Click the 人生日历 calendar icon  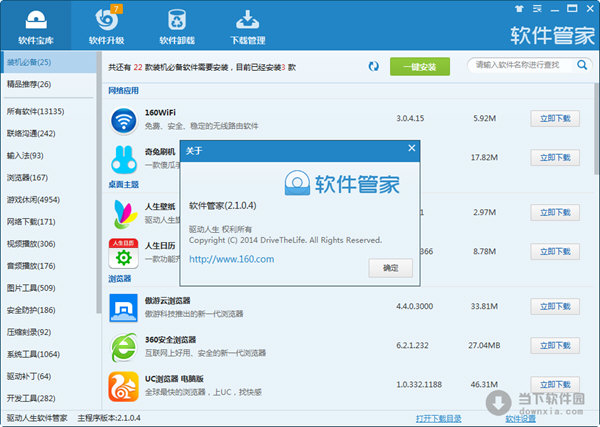pos(123,253)
